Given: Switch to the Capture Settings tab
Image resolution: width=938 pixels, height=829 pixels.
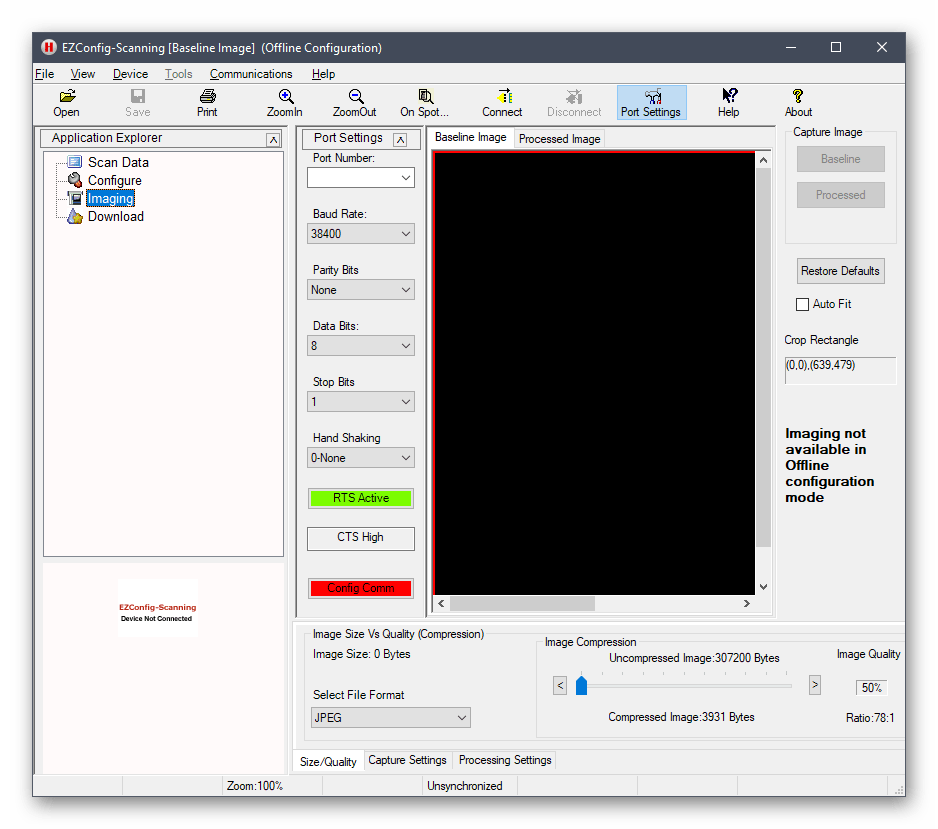Looking at the screenshot, I should [407, 760].
